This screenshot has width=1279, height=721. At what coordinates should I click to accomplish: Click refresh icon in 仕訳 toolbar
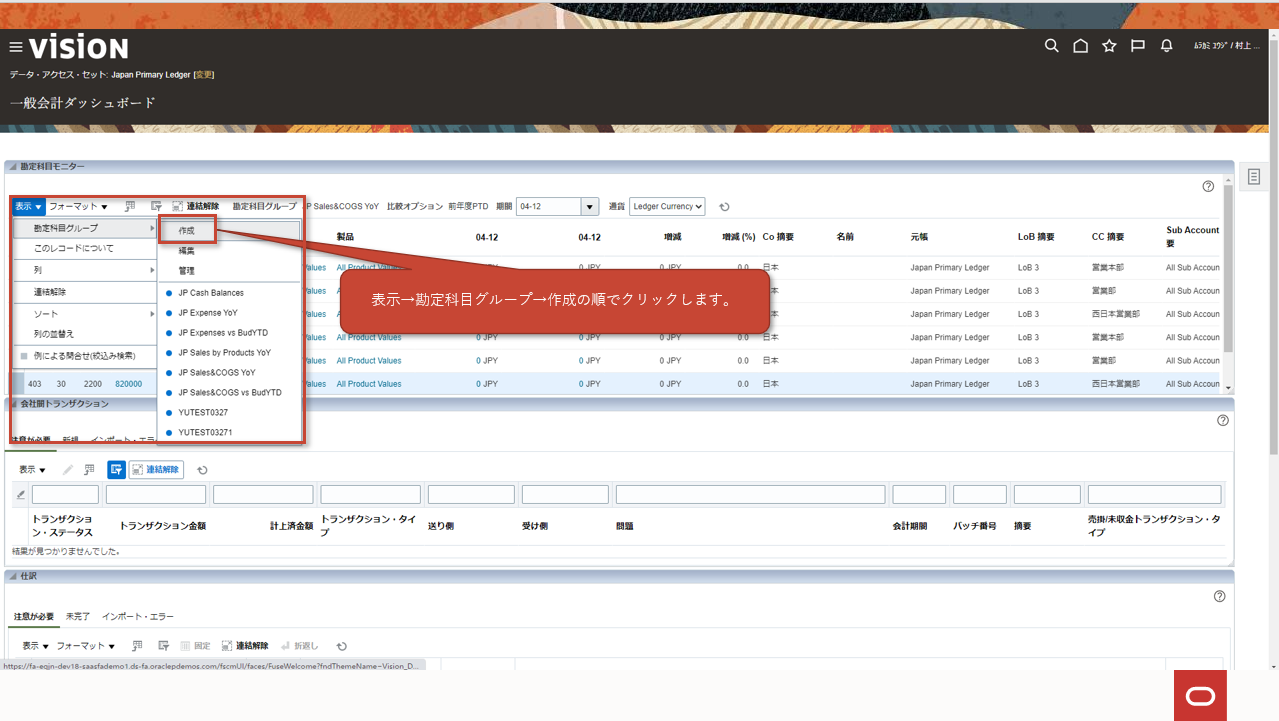click(342, 646)
